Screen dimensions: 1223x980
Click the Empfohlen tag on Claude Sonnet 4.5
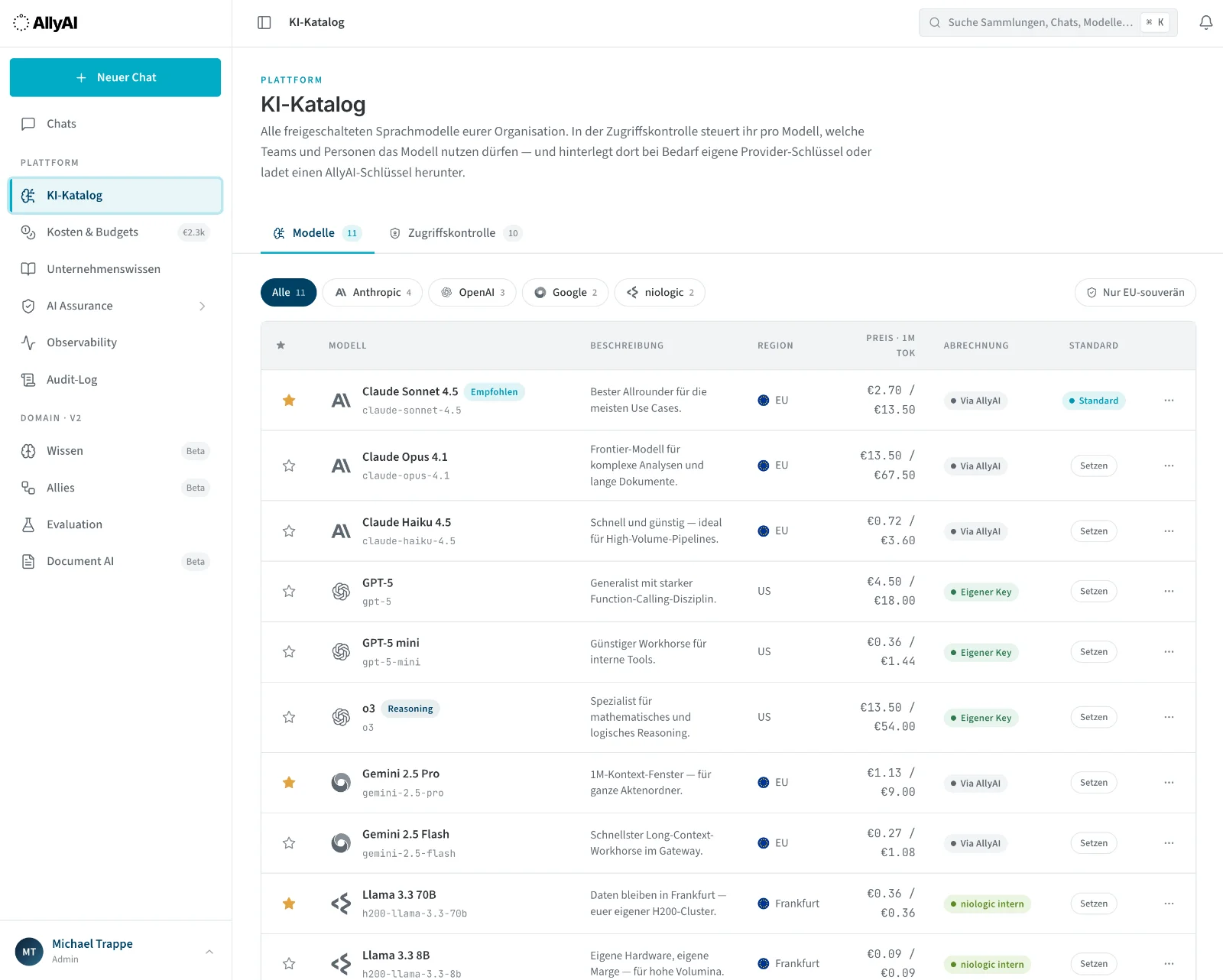pos(494,392)
